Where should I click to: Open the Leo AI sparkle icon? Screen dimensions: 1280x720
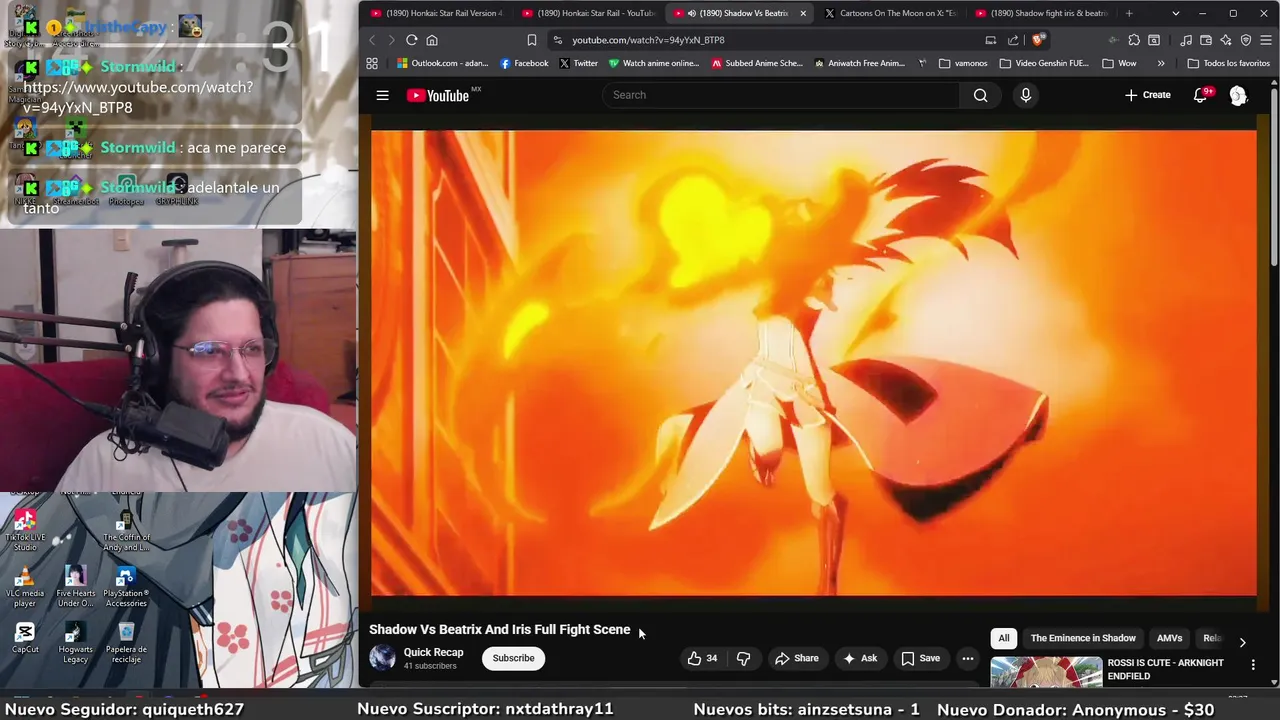point(1226,40)
